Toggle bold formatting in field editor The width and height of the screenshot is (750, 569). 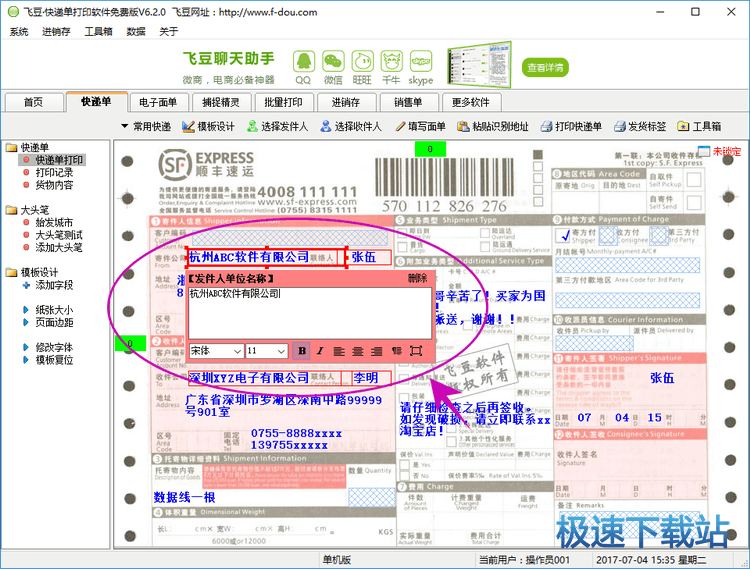coord(302,351)
